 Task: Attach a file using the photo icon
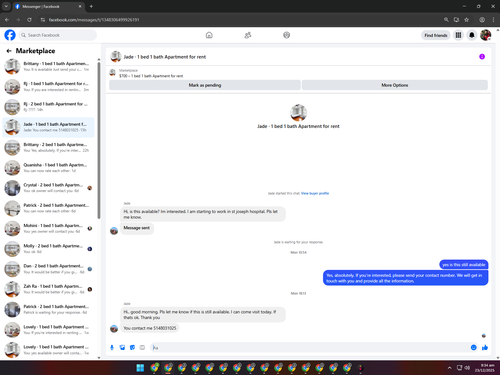pyautogui.click(x=122, y=348)
